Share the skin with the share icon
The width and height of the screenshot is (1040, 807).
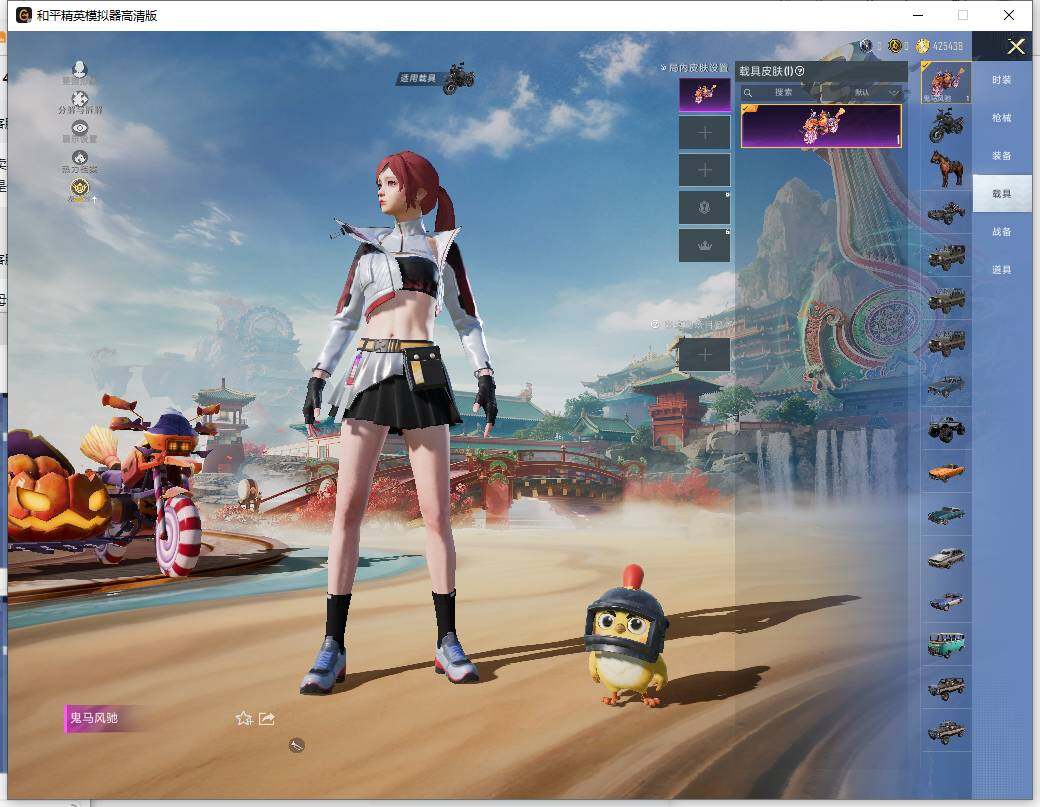[x=267, y=719]
